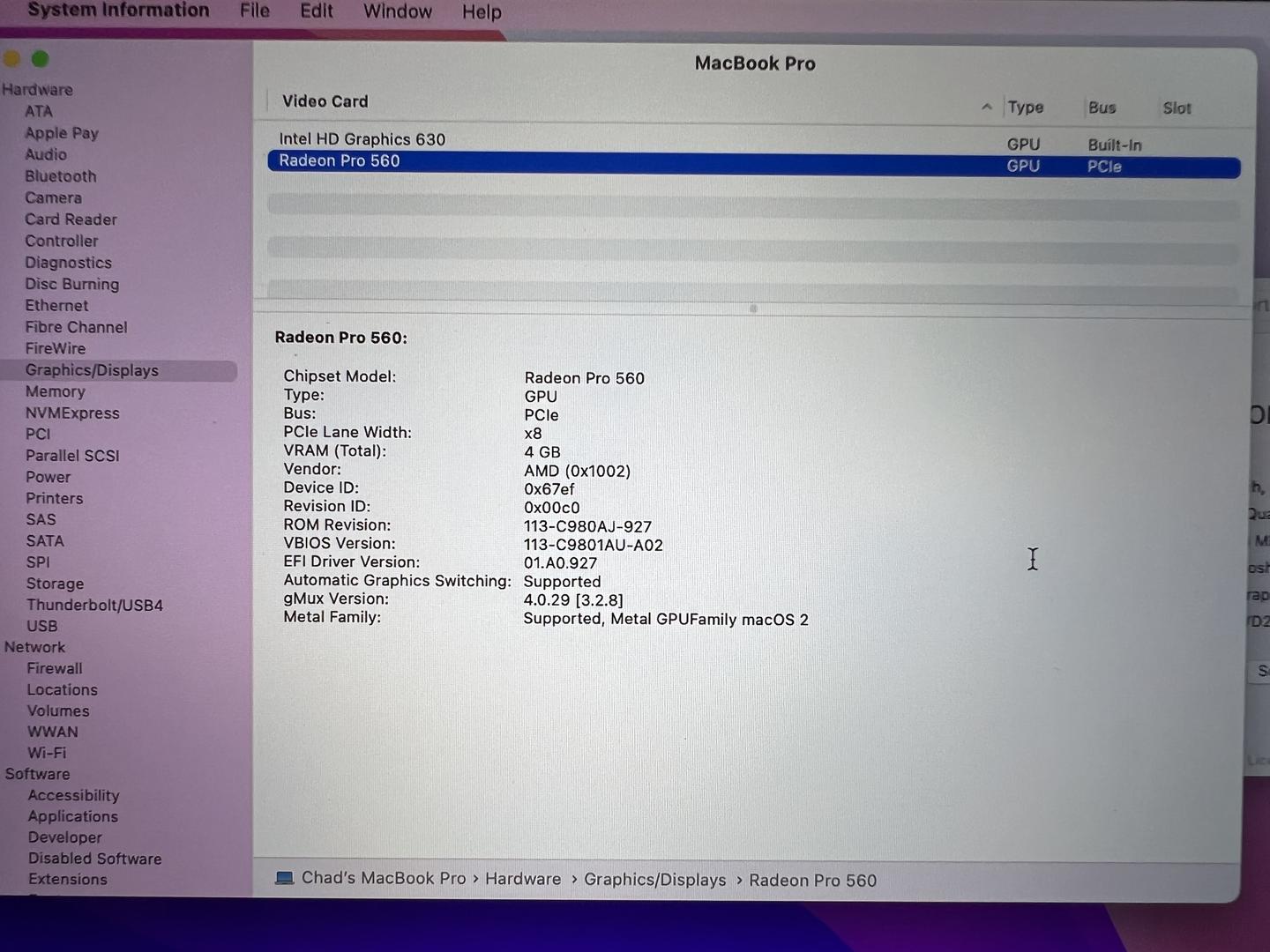
Task: Open the File menu
Action: click(255, 11)
